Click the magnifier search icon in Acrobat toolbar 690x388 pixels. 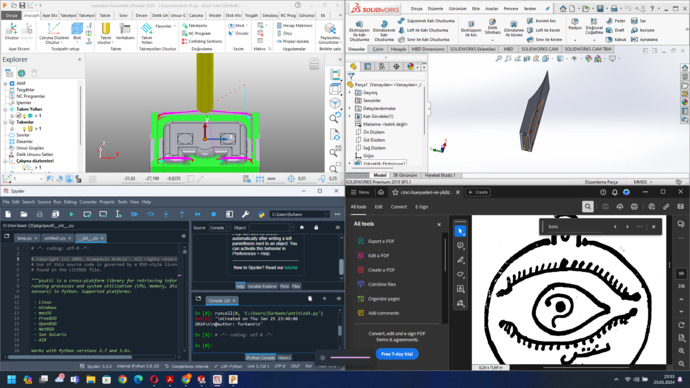point(587,206)
